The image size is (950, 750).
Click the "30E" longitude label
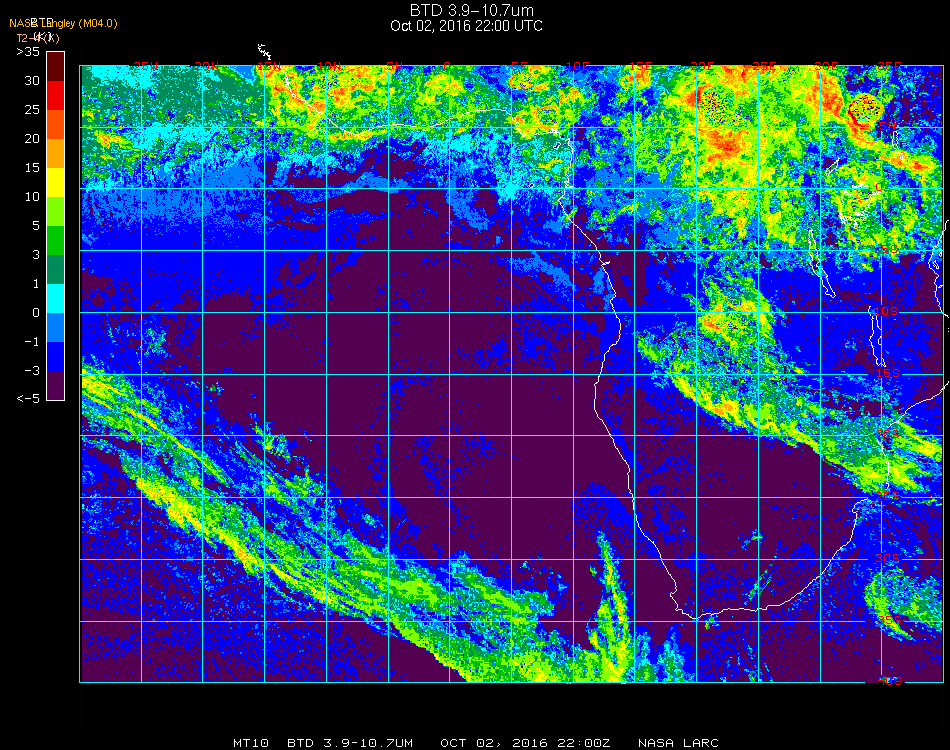pyautogui.click(x=826, y=66)
